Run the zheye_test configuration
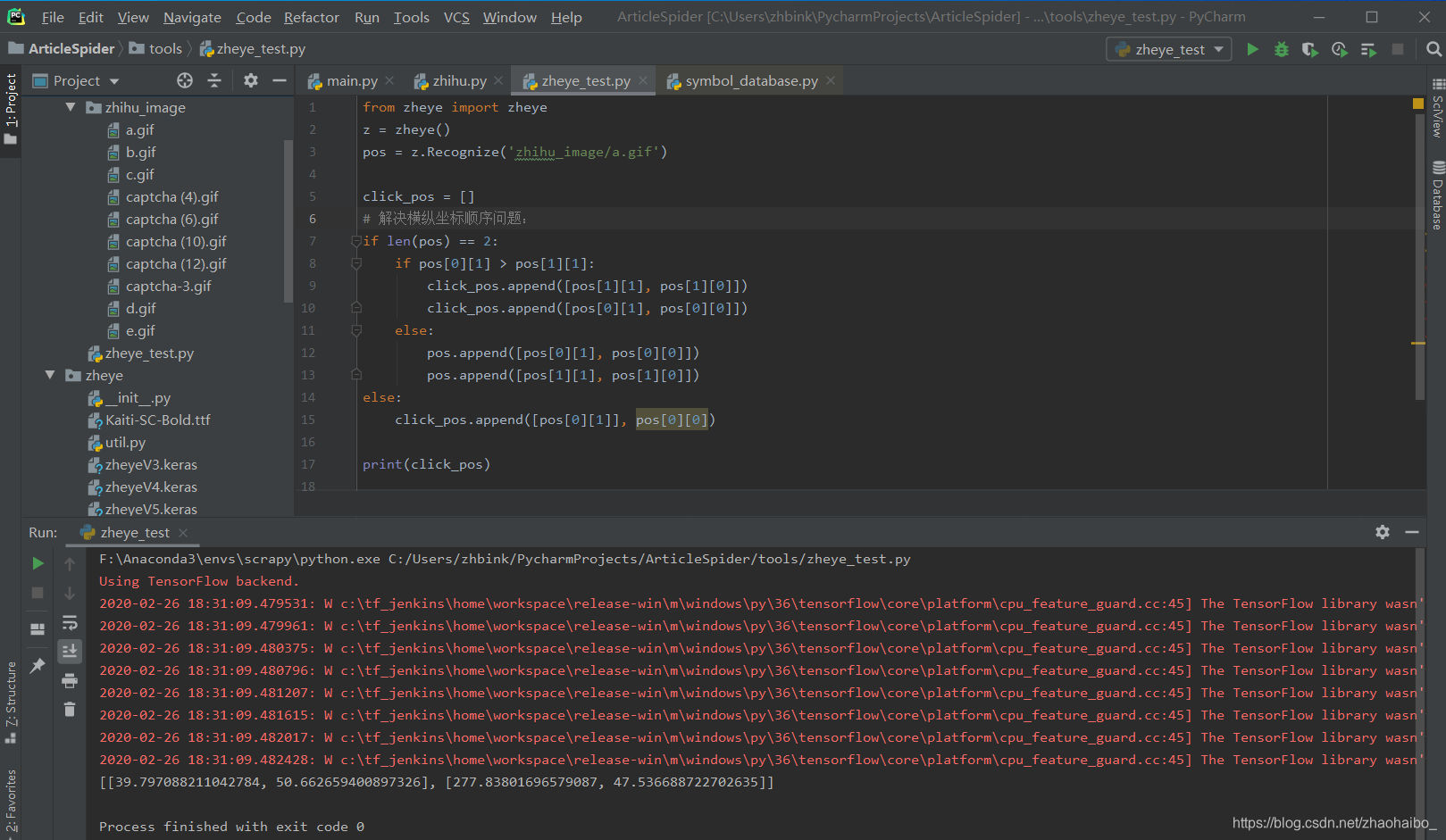This screenshot has width=1446, height=840. (x=1252, y=49)
